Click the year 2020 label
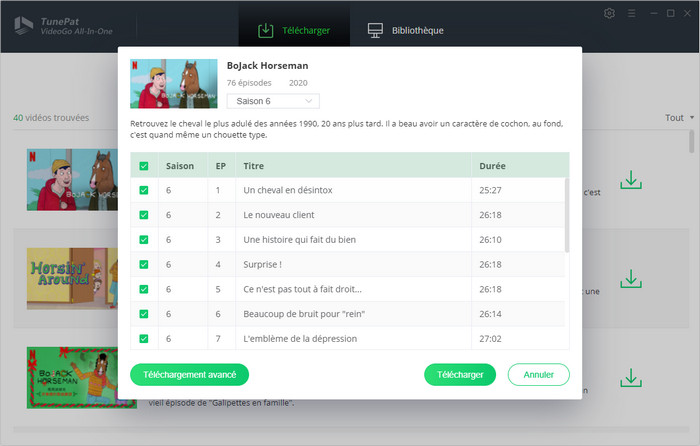700x446 pixels. pyautogui.click(x=298, y=83)
